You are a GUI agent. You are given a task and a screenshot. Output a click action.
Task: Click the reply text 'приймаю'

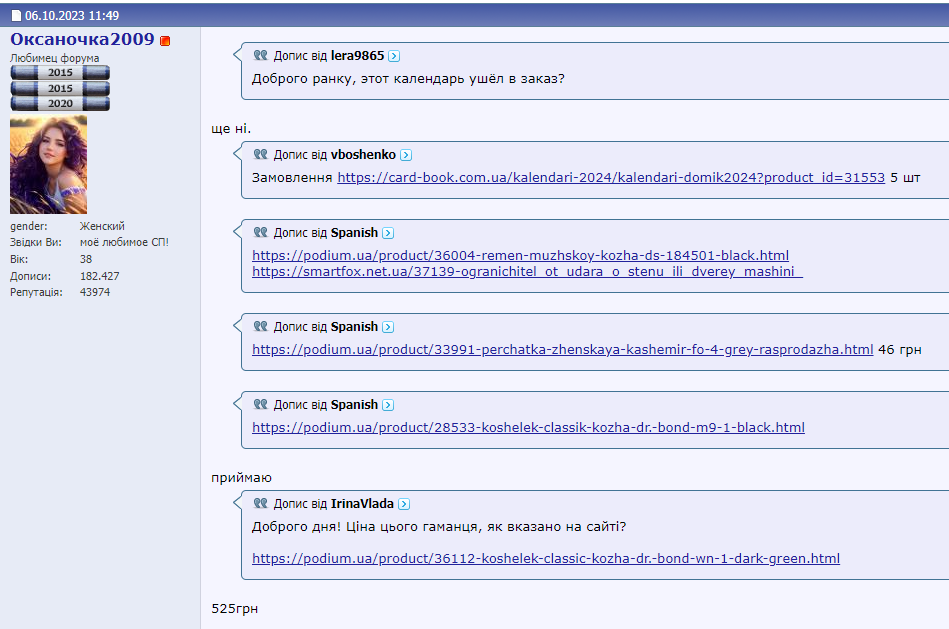(x=241, y=478)
